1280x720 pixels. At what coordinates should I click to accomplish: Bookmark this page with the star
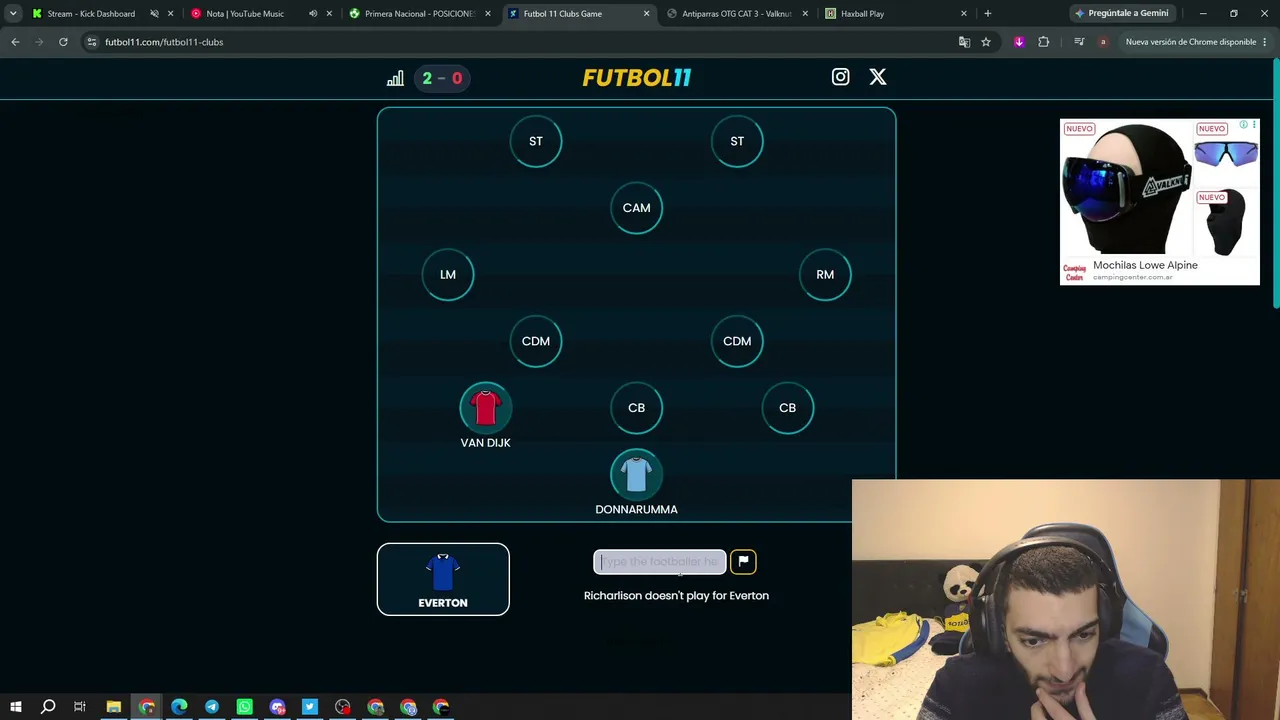click(x=986, y=42)
